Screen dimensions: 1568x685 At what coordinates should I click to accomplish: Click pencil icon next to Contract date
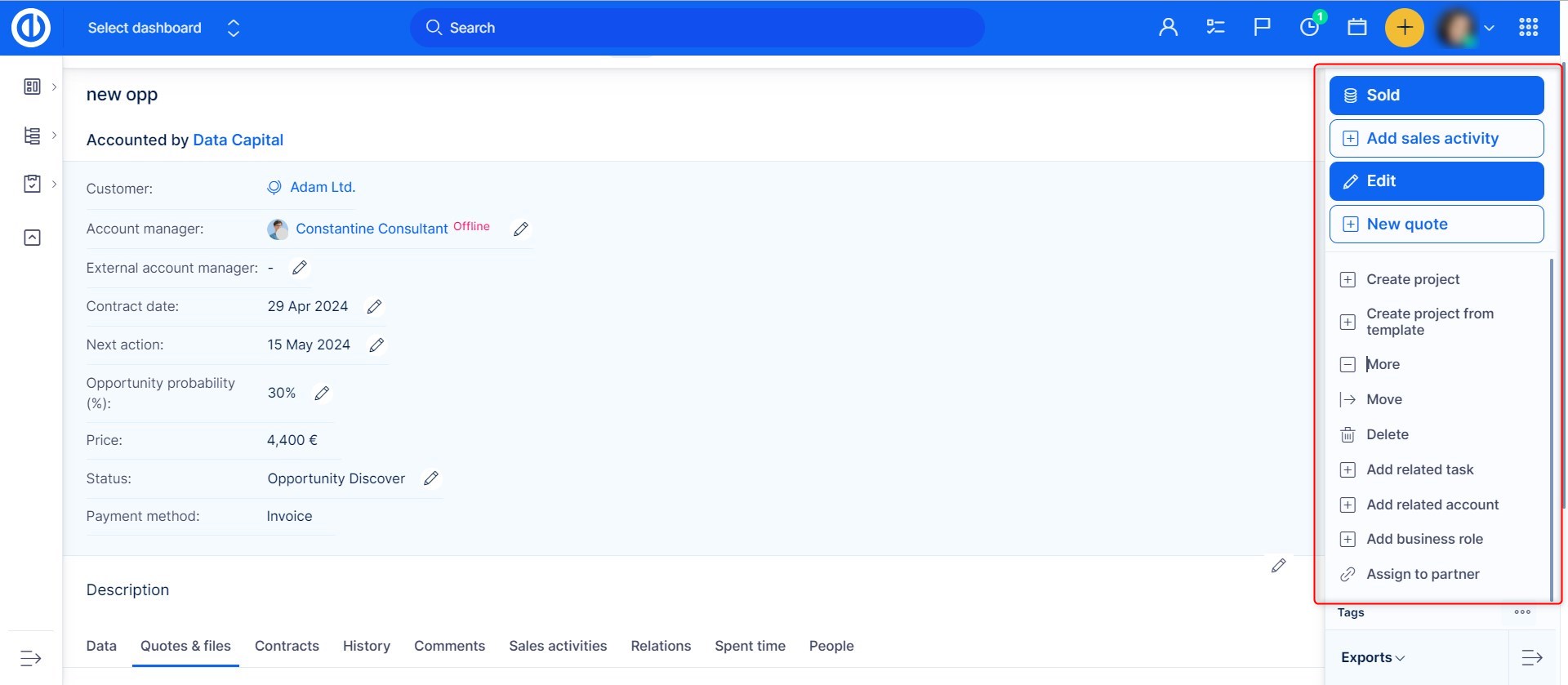[x=374, y=307]
